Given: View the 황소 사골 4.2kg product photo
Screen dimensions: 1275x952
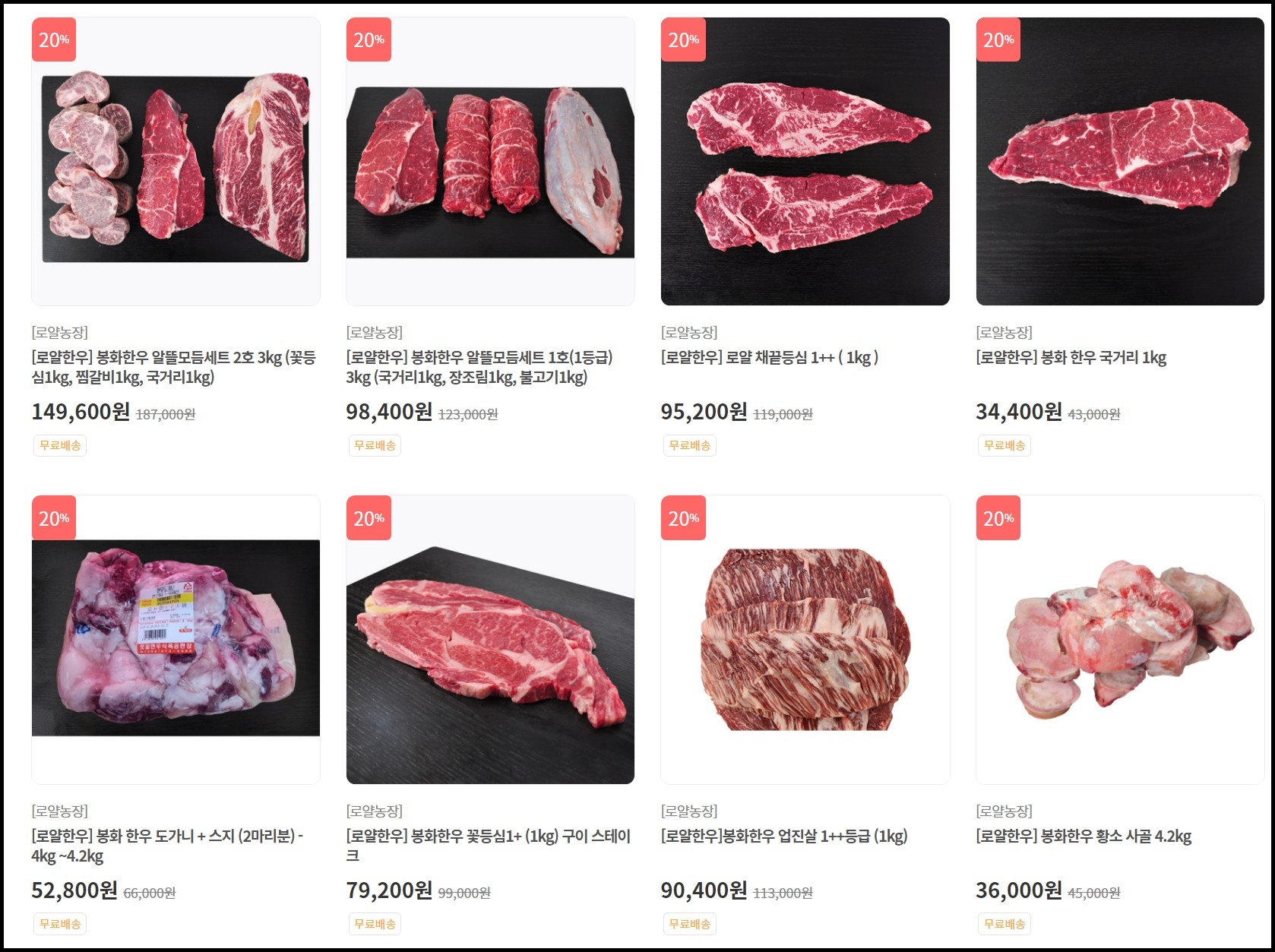Looking at the screenshot, I should [x=1120, y=640].
